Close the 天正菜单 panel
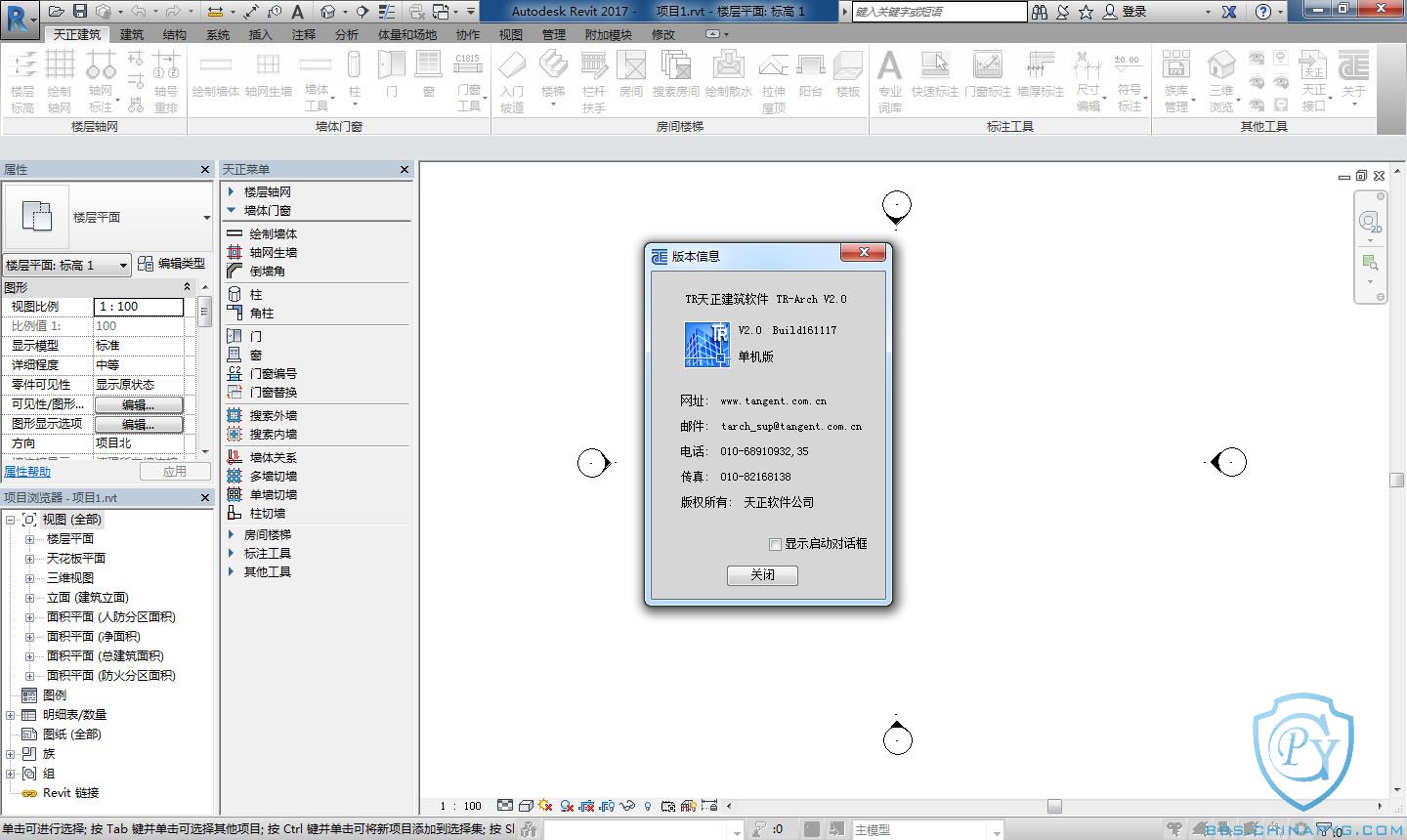Viewport: 1407px width, 840px height. click(x=405, y=169)
